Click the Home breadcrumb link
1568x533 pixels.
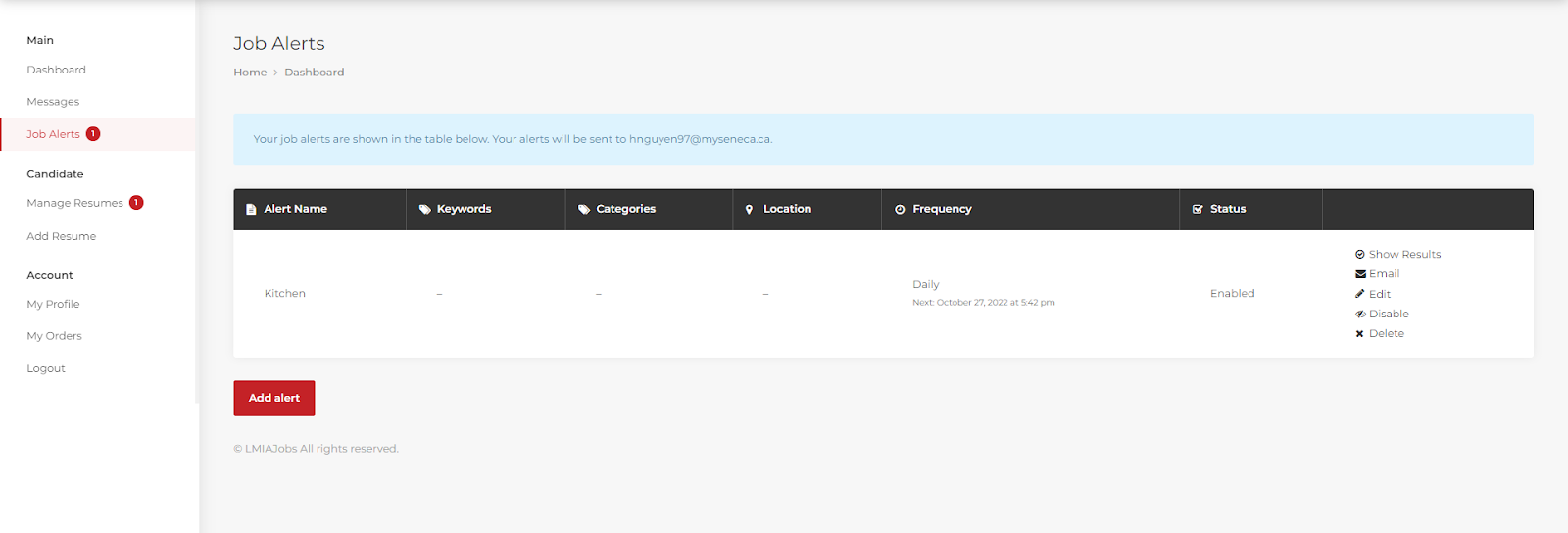pyautogui.click(x=250, y=73)
